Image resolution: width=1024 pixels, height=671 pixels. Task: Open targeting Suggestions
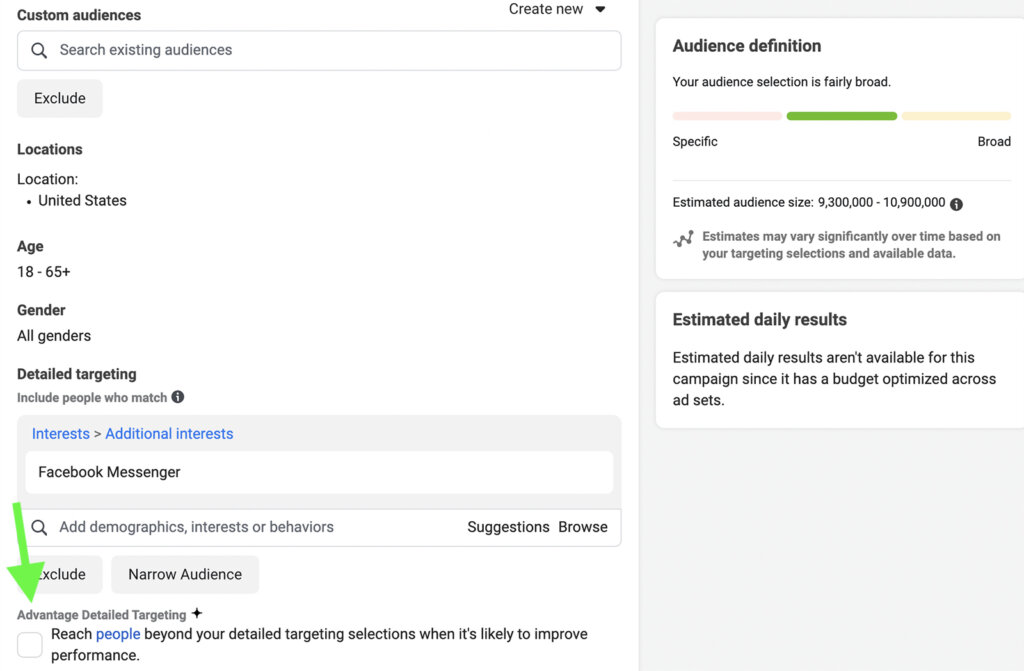(508, 526)
